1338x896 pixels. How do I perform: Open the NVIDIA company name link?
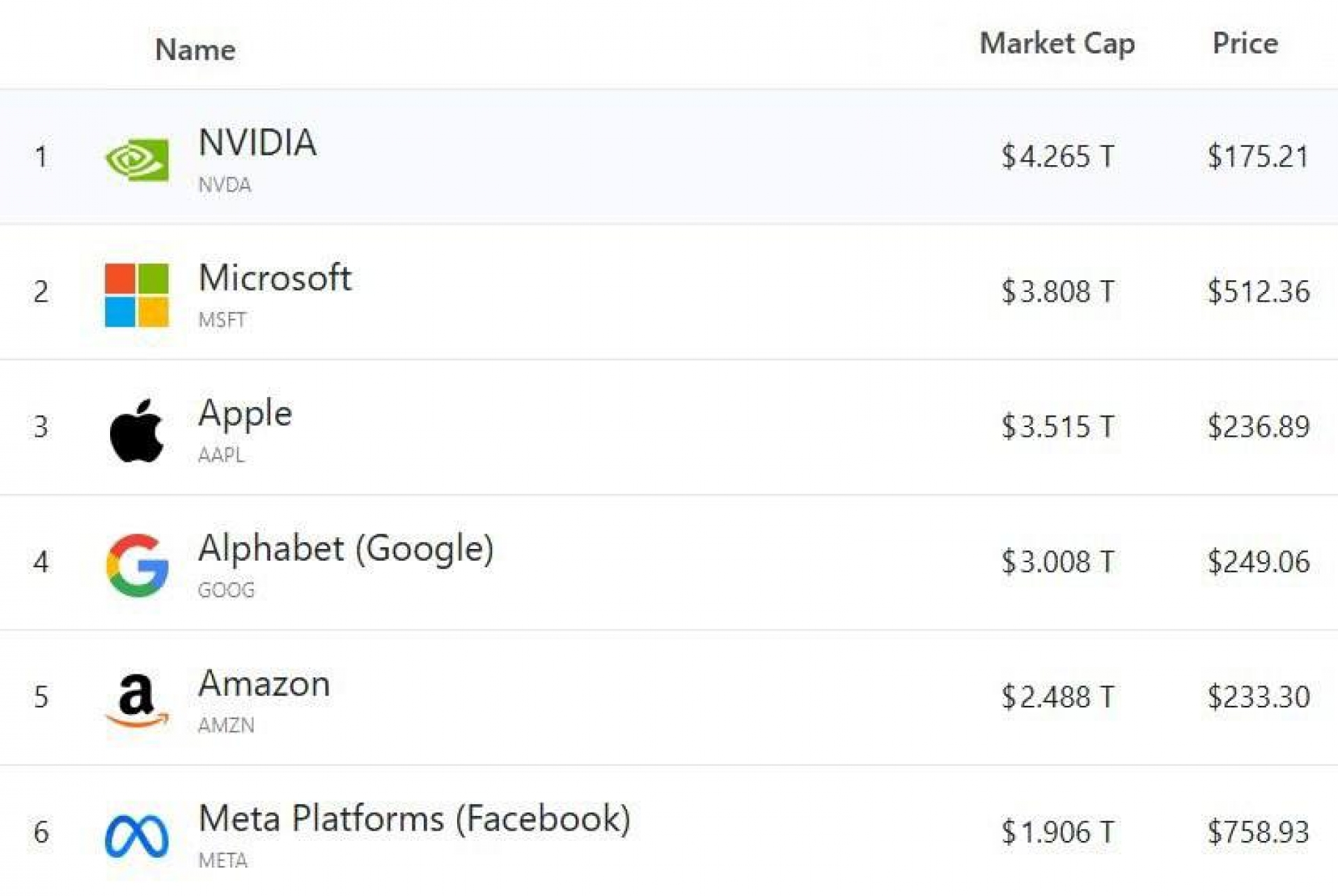point(257,143)
